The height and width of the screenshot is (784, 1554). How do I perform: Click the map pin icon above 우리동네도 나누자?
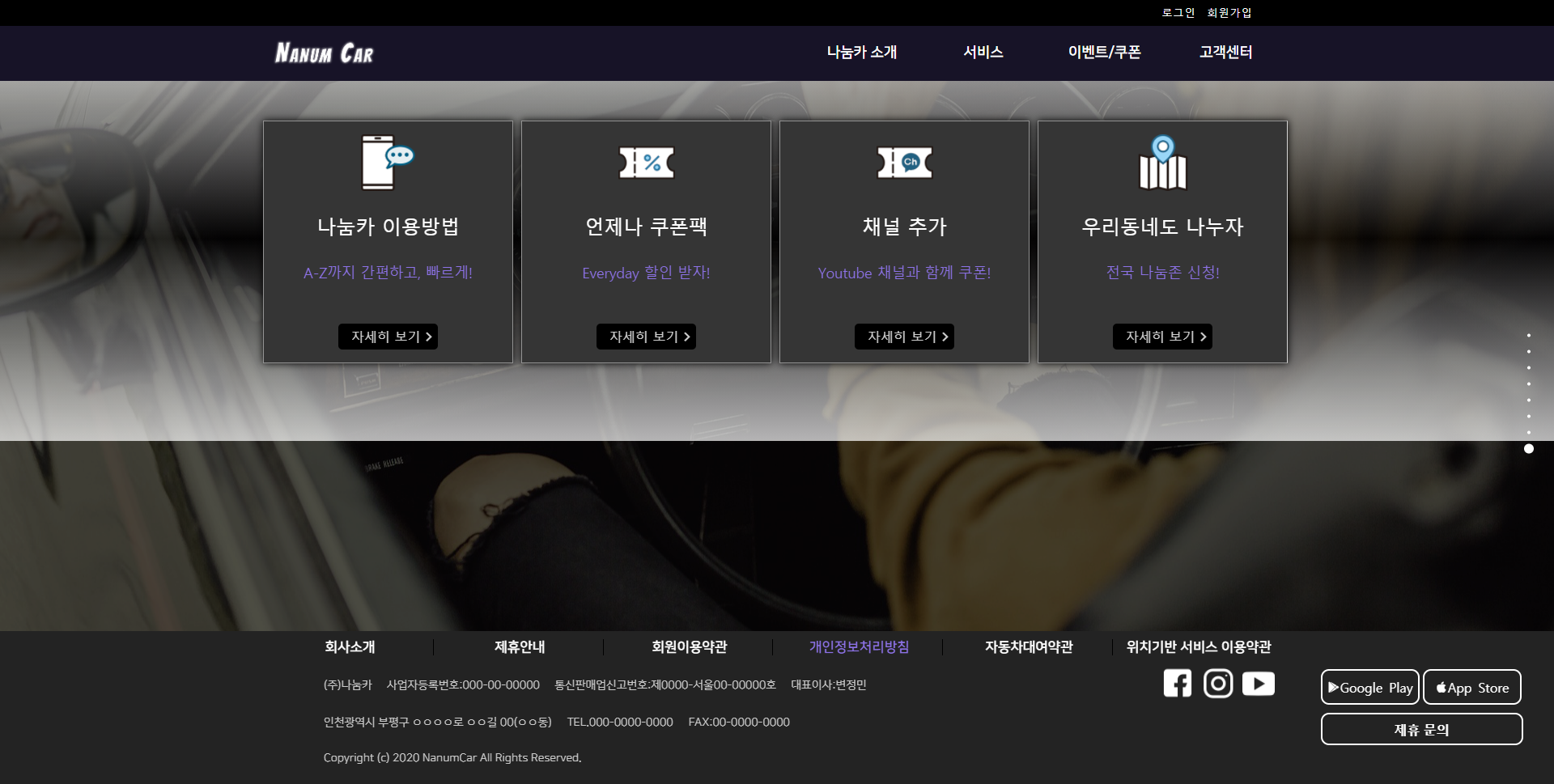pos(1162,163)
